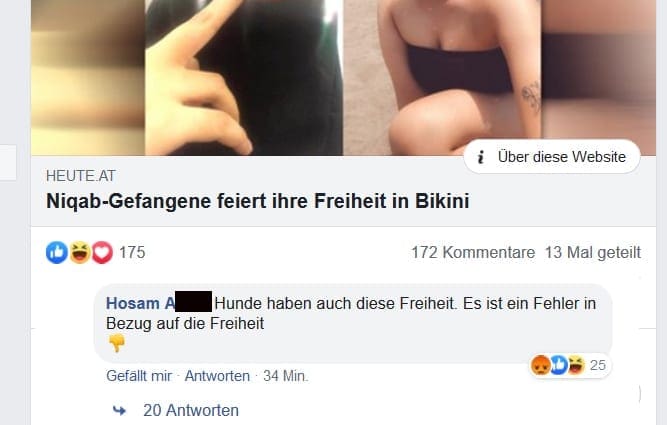Open the Über diese Website button

click(552, 157)
